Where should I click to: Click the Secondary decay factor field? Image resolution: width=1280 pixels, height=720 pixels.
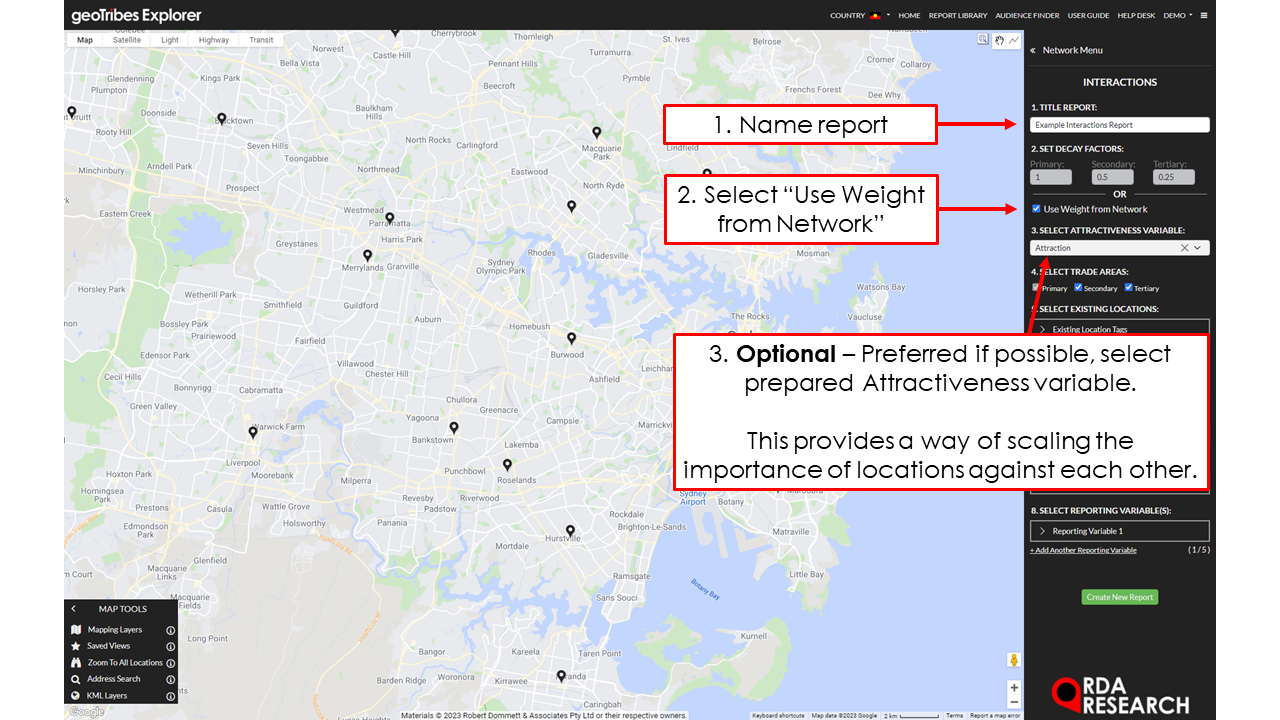click(1112, 177)
